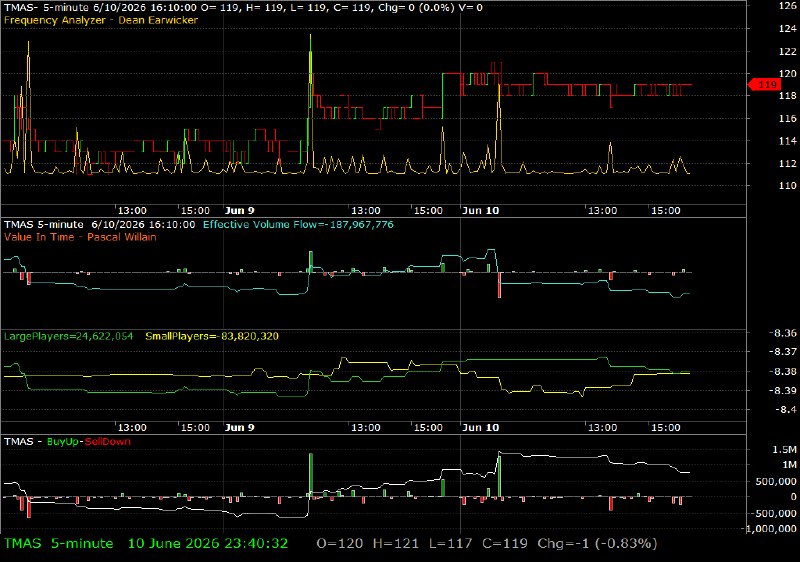Click the Jun 9 date marker on lower axis
This screenshot has height=562, width=800.
coord(239,427)
